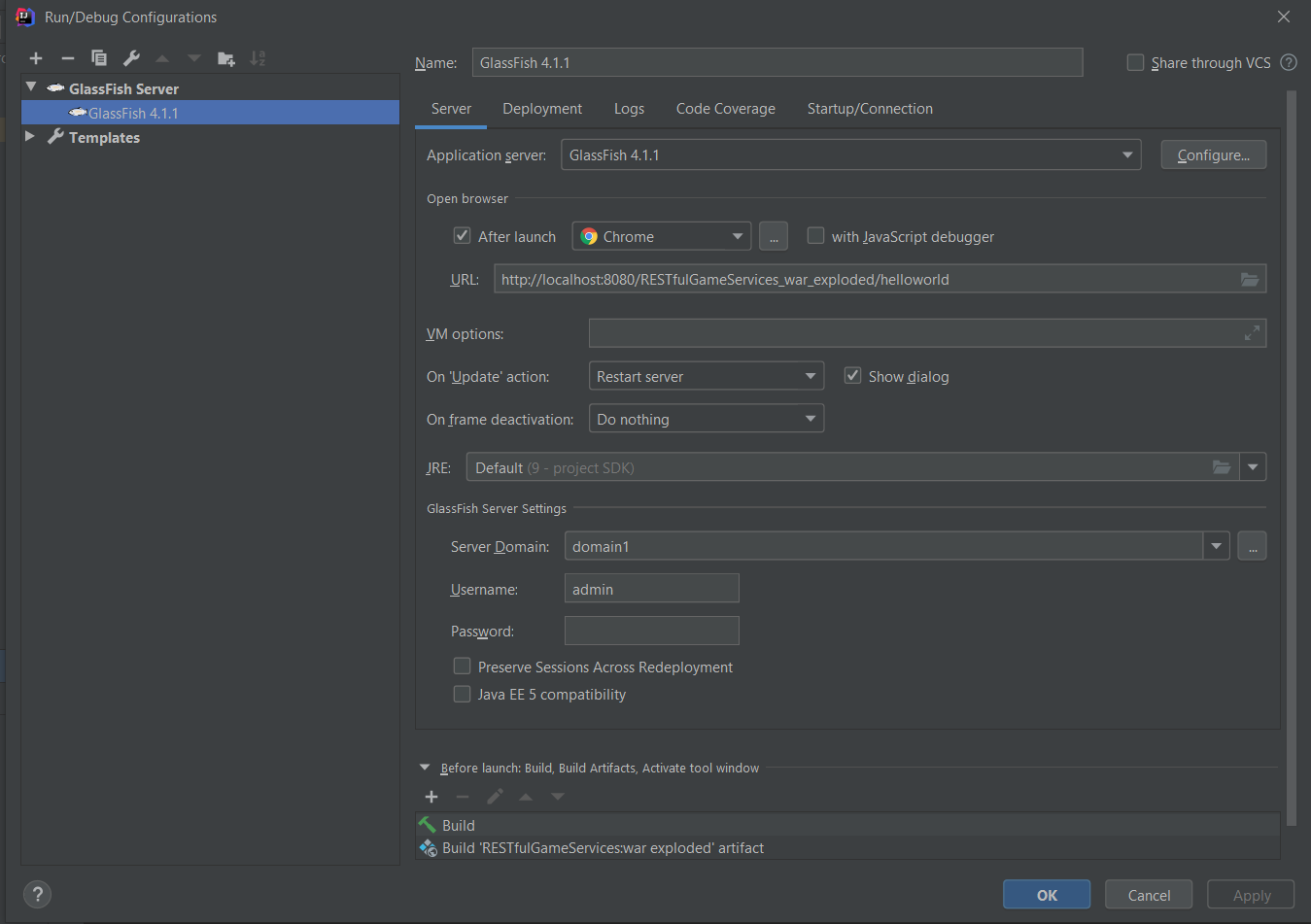Add a before-launch task

pos(431,797)
